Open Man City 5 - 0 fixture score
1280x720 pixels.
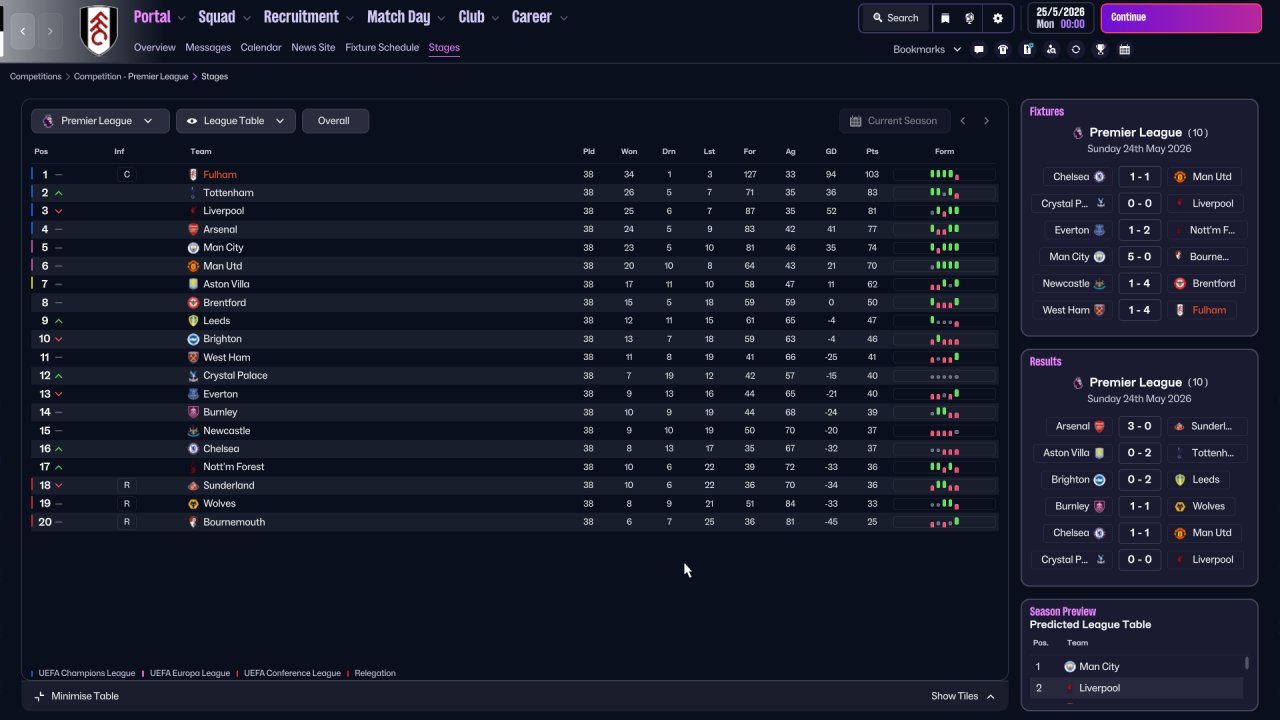pyautogui.click(x=1139, y=257)
